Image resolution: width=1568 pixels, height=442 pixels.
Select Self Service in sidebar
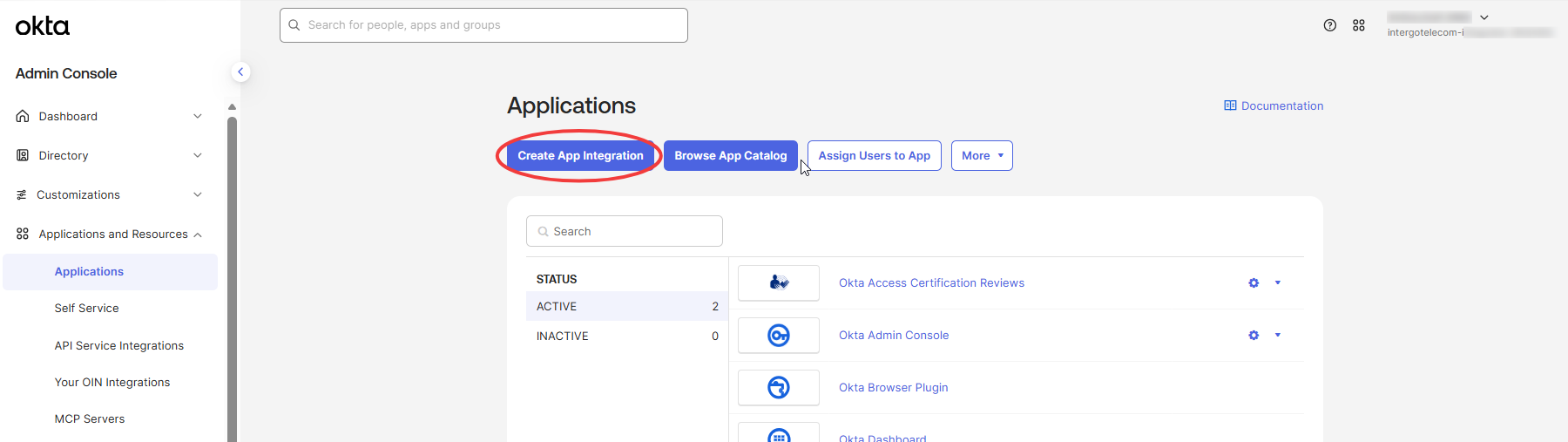(87, 308)
